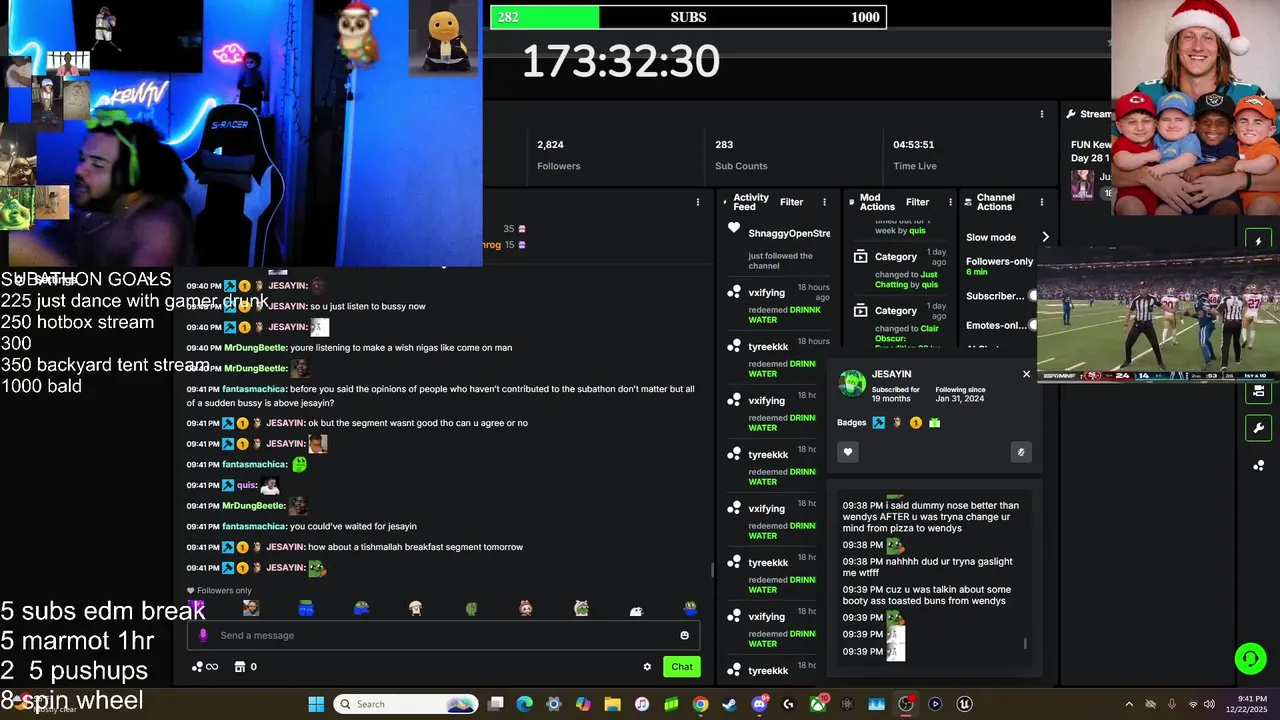Screen dimensions: 1280x720
Task: Click the chat panel scrollbar
Action: [712, 570]
